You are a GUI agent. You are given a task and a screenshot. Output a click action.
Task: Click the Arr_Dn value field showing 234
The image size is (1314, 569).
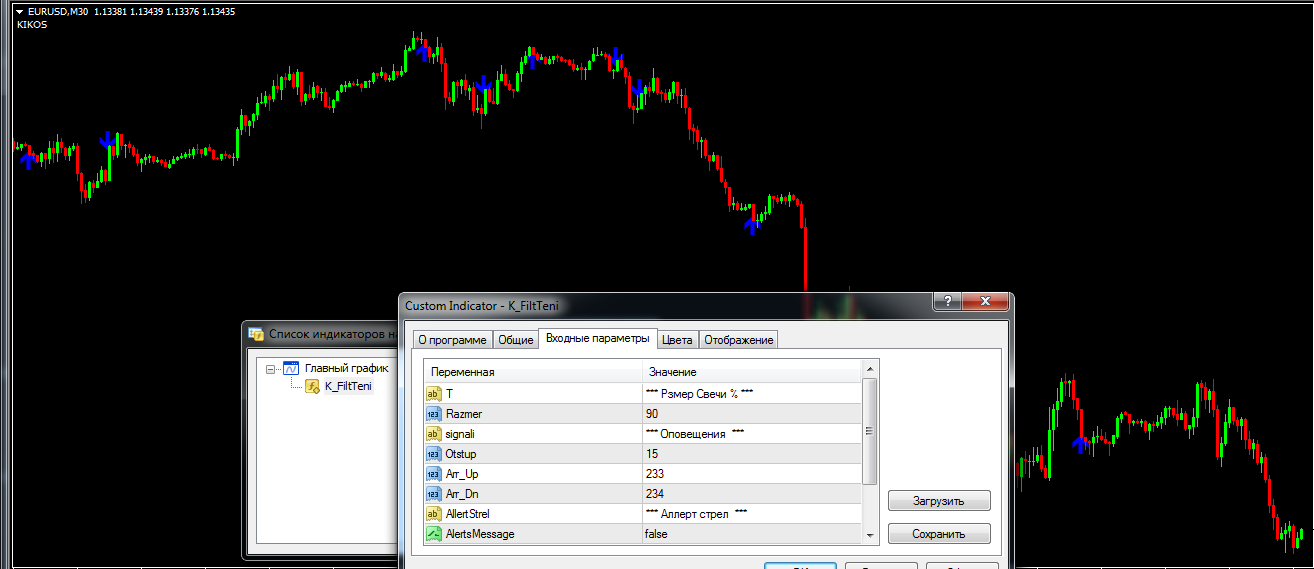(750, 494)
